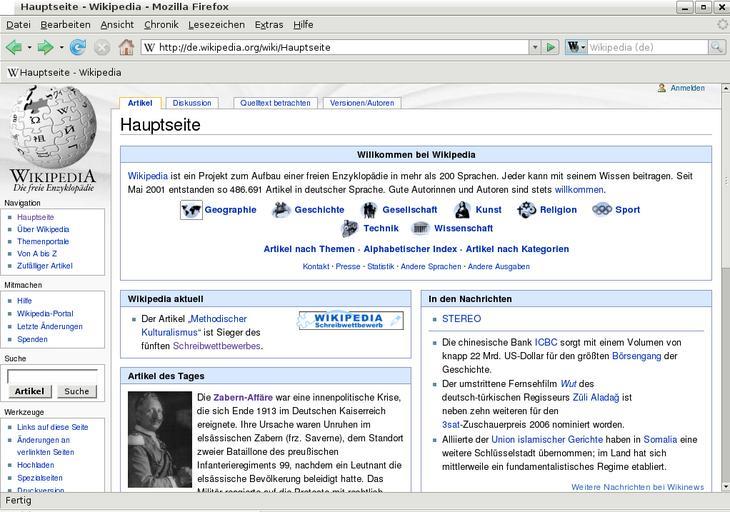Open the Lesezeichen menu
This screenshot has height=512, width=730.
[215, 24]
